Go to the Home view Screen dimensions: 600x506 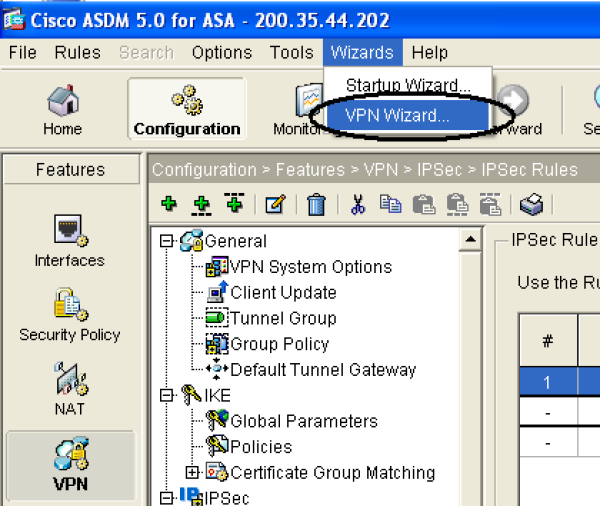[x=63, y=110]
